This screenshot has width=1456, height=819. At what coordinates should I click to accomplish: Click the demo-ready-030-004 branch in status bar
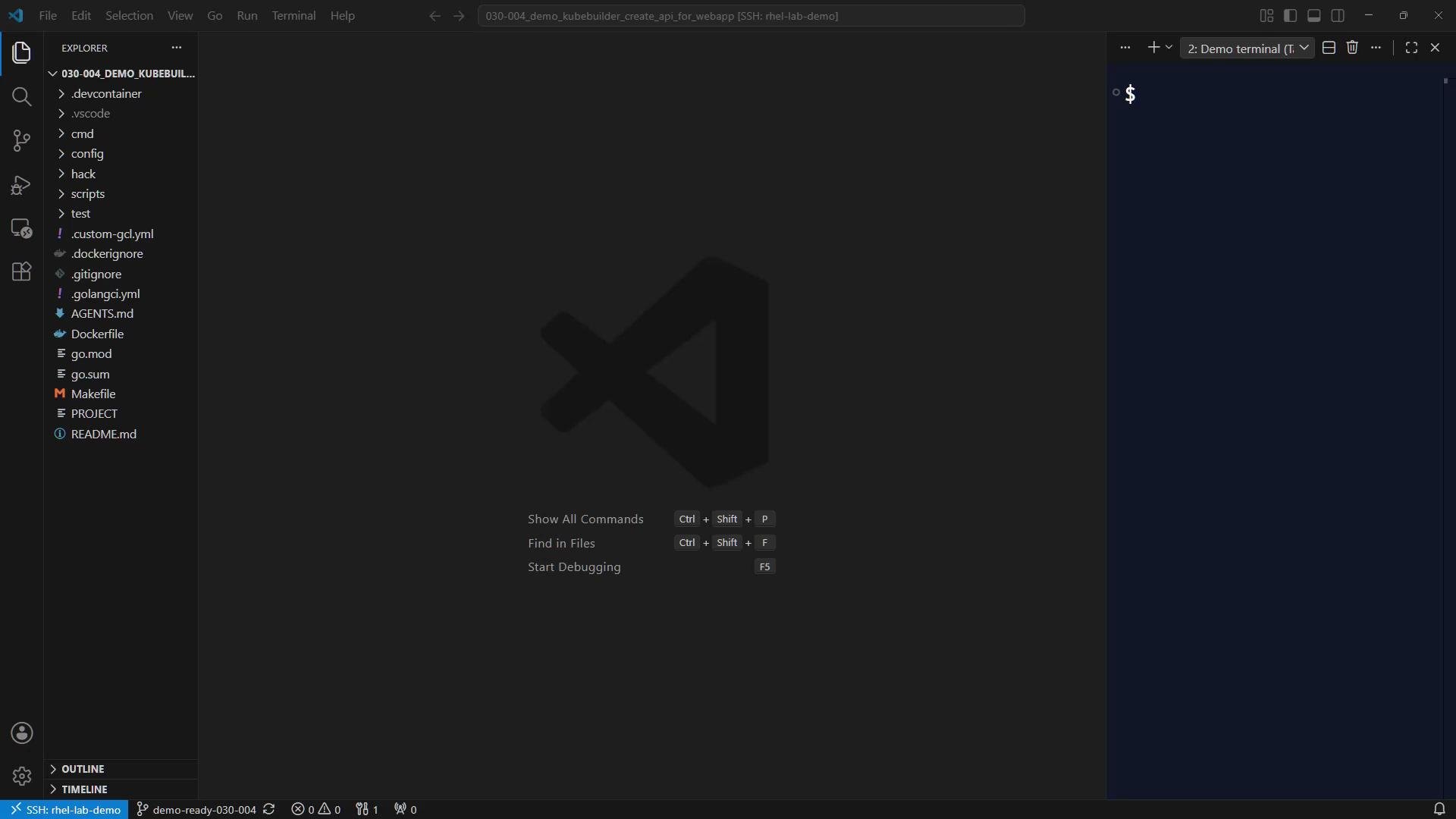[196, 809]
